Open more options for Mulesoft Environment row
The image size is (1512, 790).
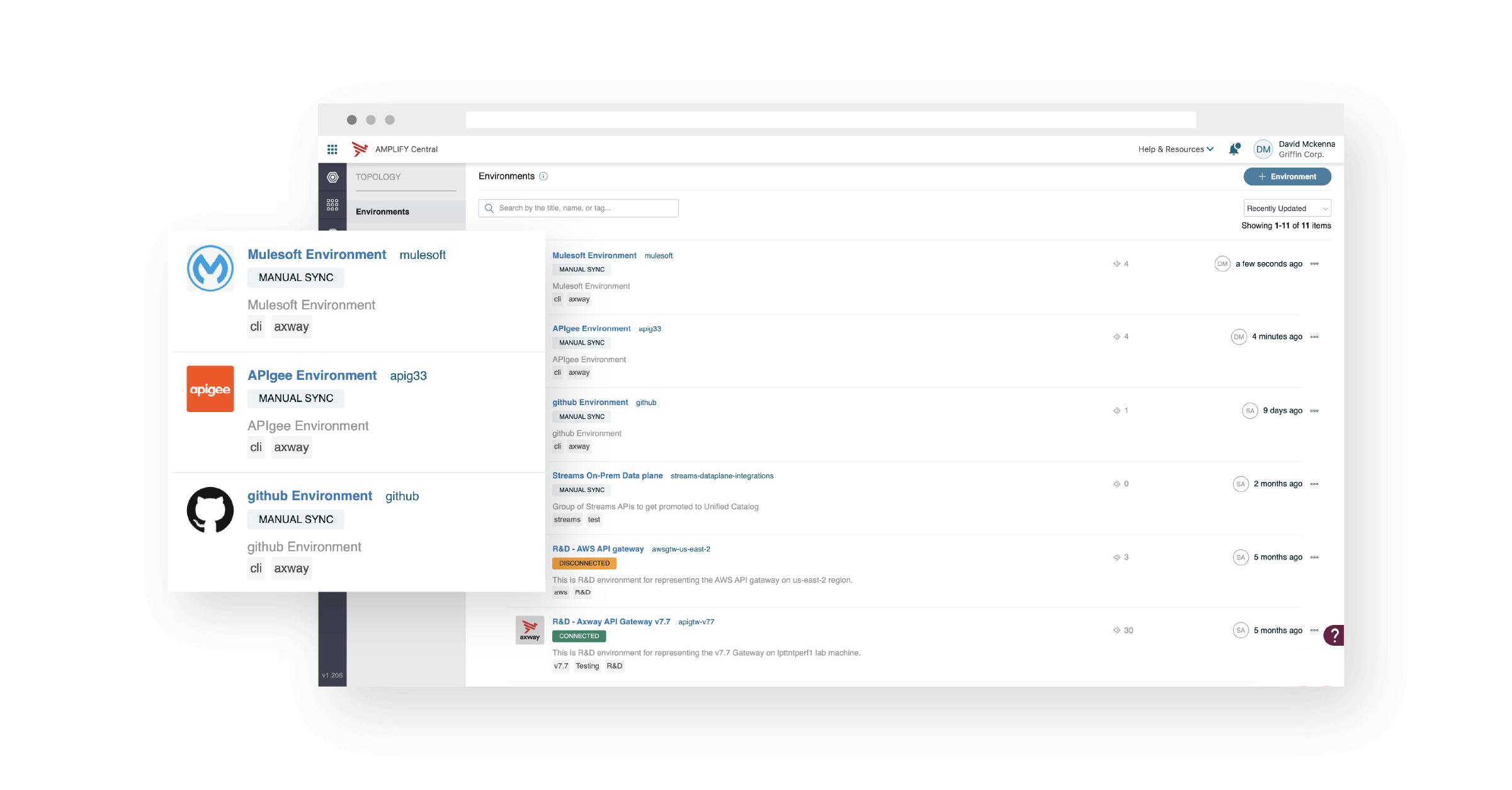click(x=1314, y=264)
